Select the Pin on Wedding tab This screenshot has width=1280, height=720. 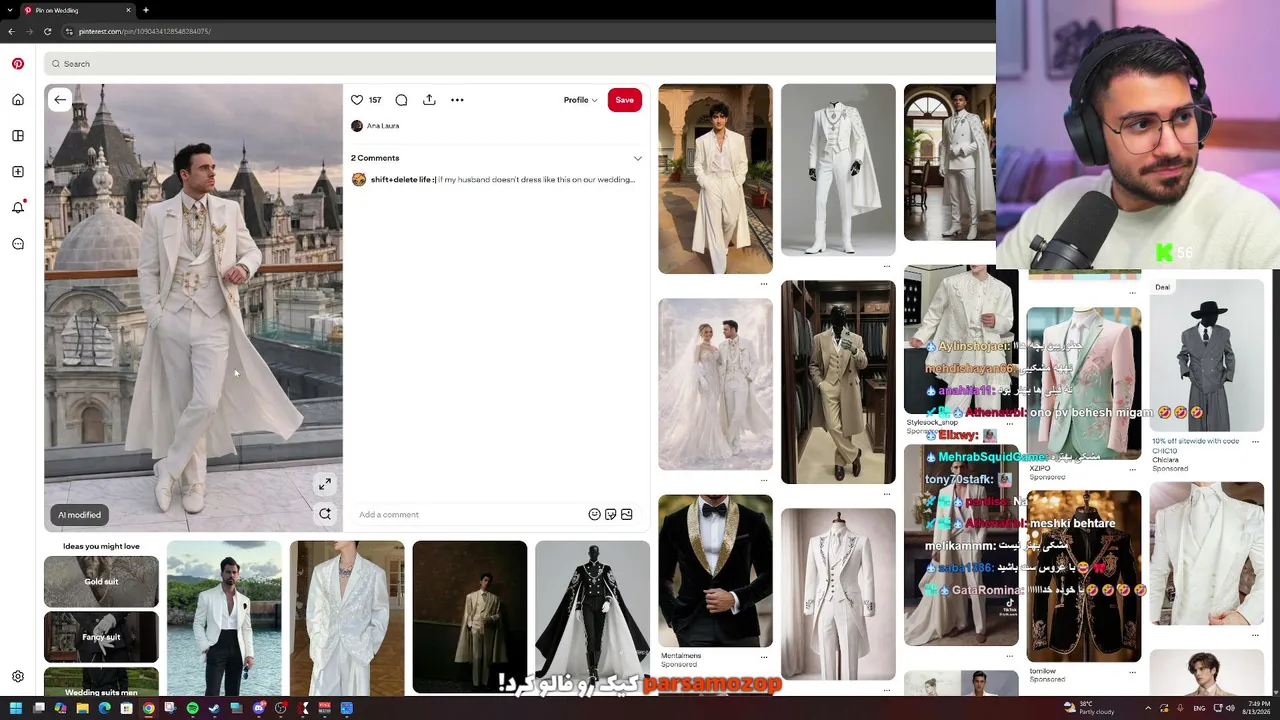[x=78, y=10]
